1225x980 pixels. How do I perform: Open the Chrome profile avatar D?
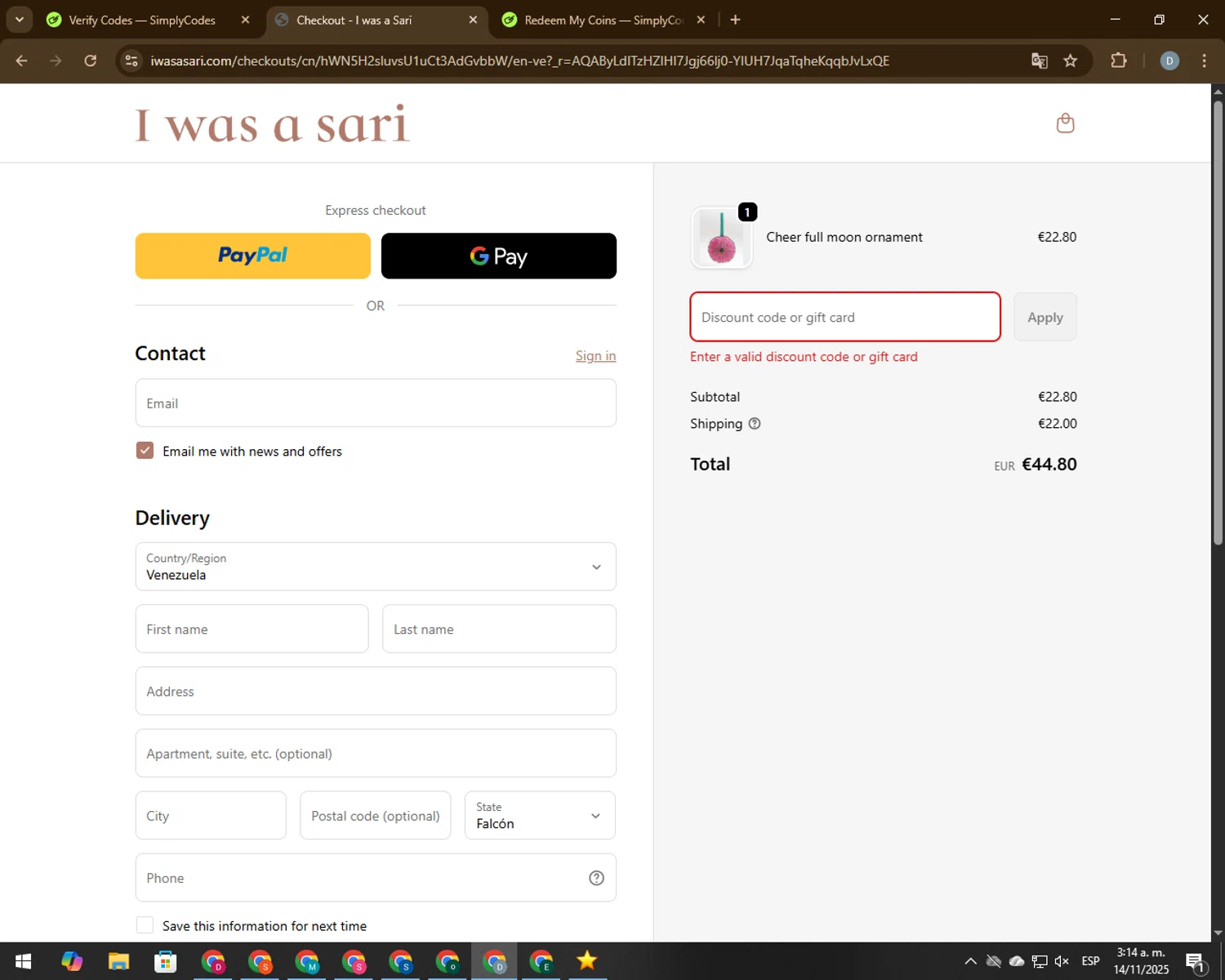coord(1169,61)
